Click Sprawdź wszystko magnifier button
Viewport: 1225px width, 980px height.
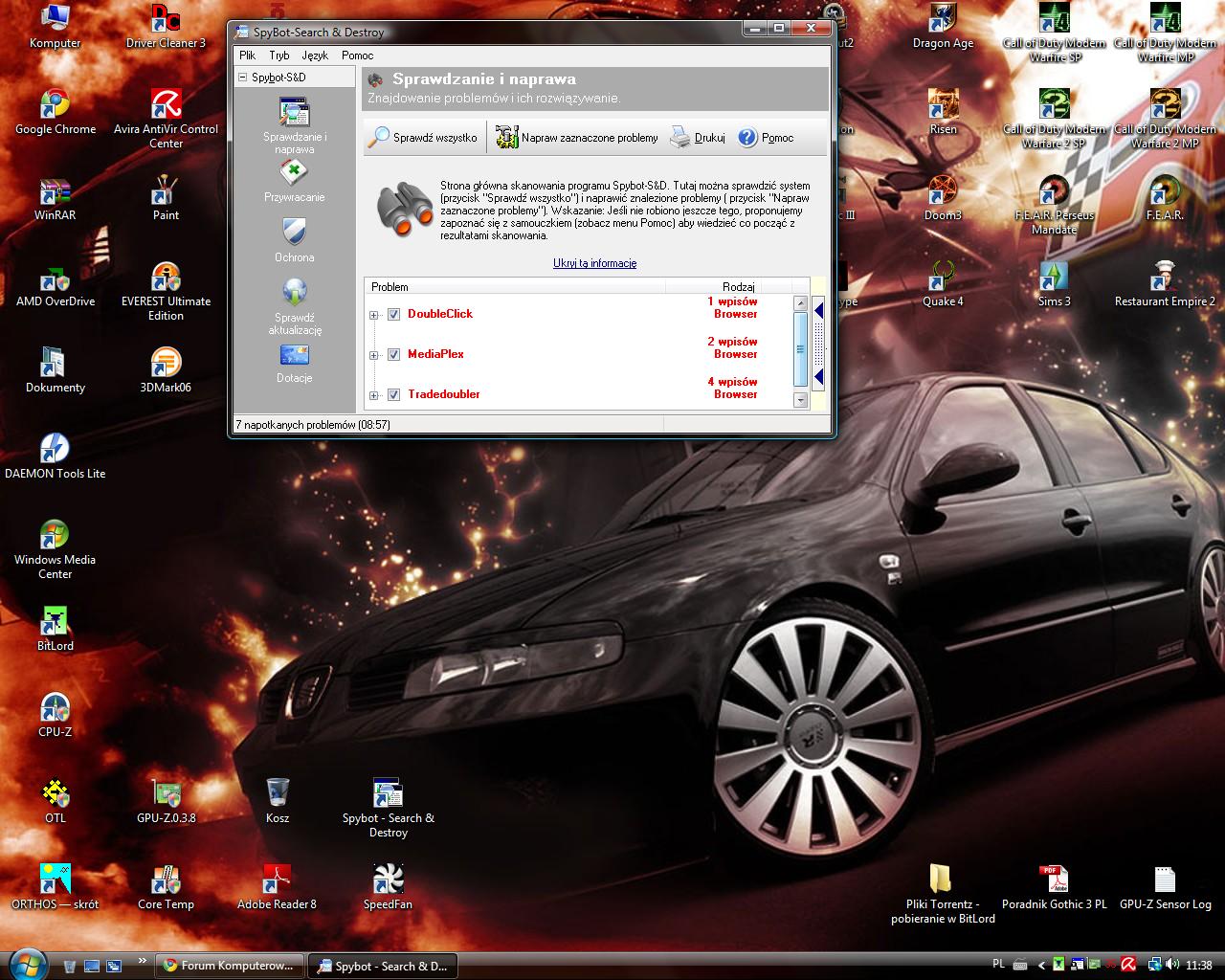[x=422, y=138]
